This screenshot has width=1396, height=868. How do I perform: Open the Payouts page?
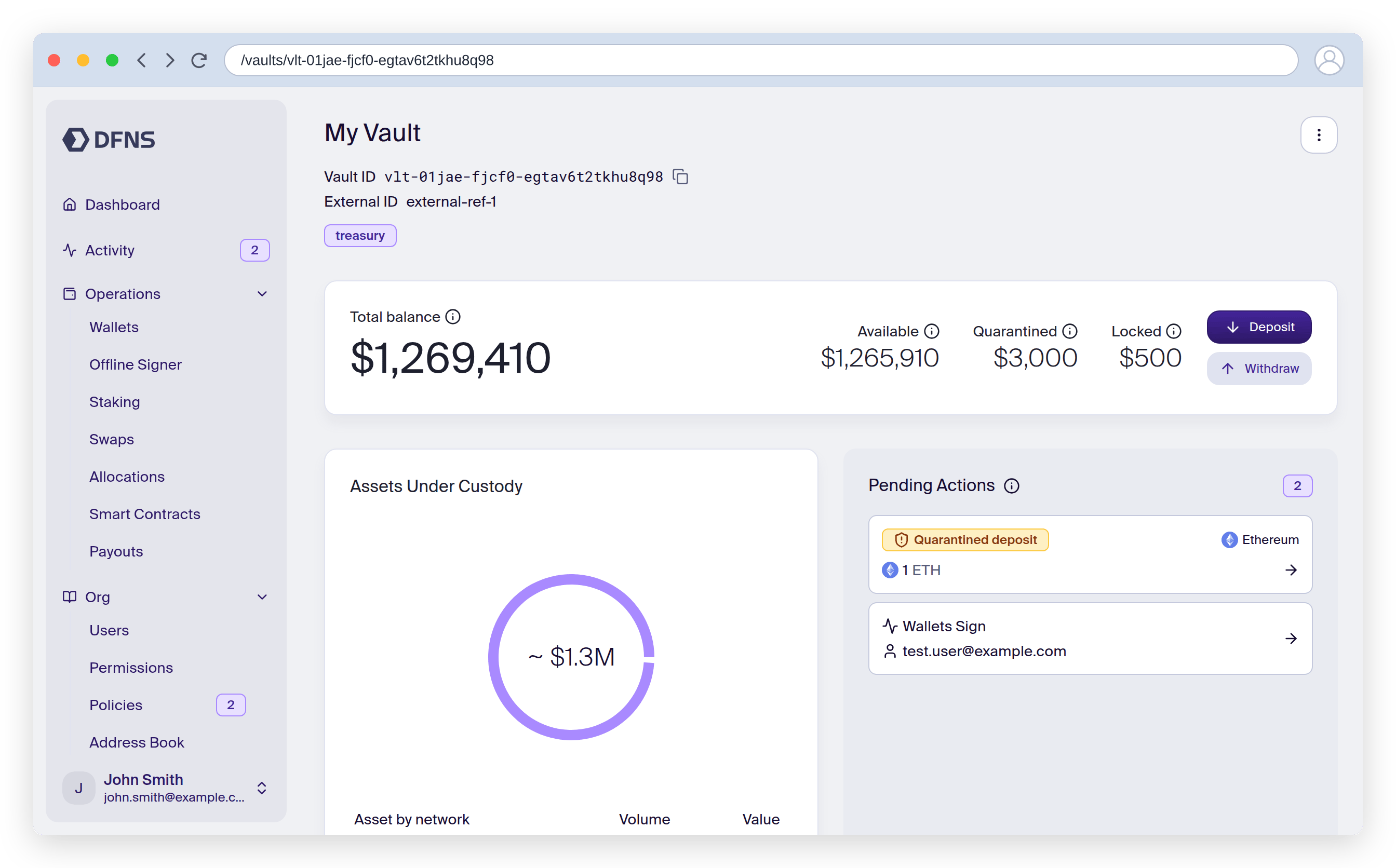116,551
